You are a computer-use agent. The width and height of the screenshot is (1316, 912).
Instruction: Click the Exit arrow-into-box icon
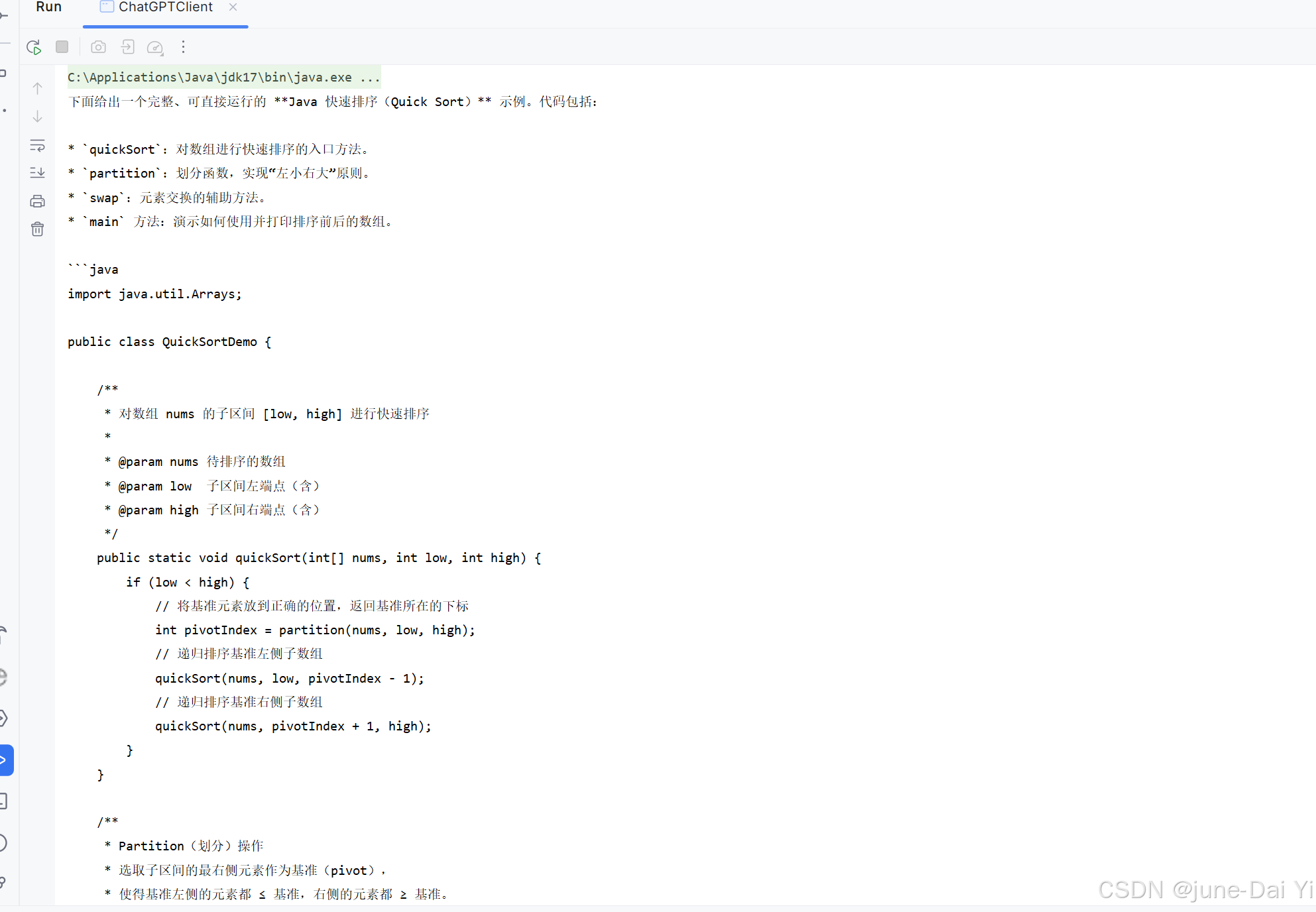coord(127,47)
